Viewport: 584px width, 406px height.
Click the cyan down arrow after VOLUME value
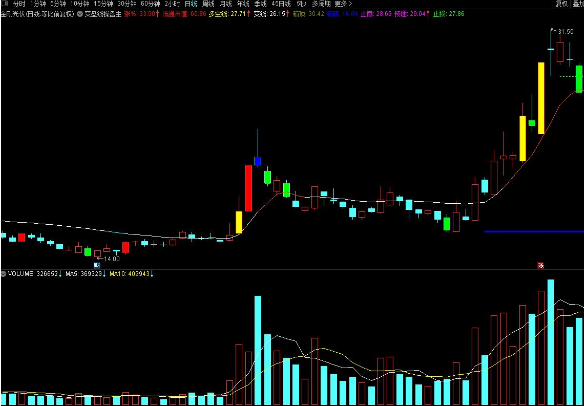click(60, 275)
